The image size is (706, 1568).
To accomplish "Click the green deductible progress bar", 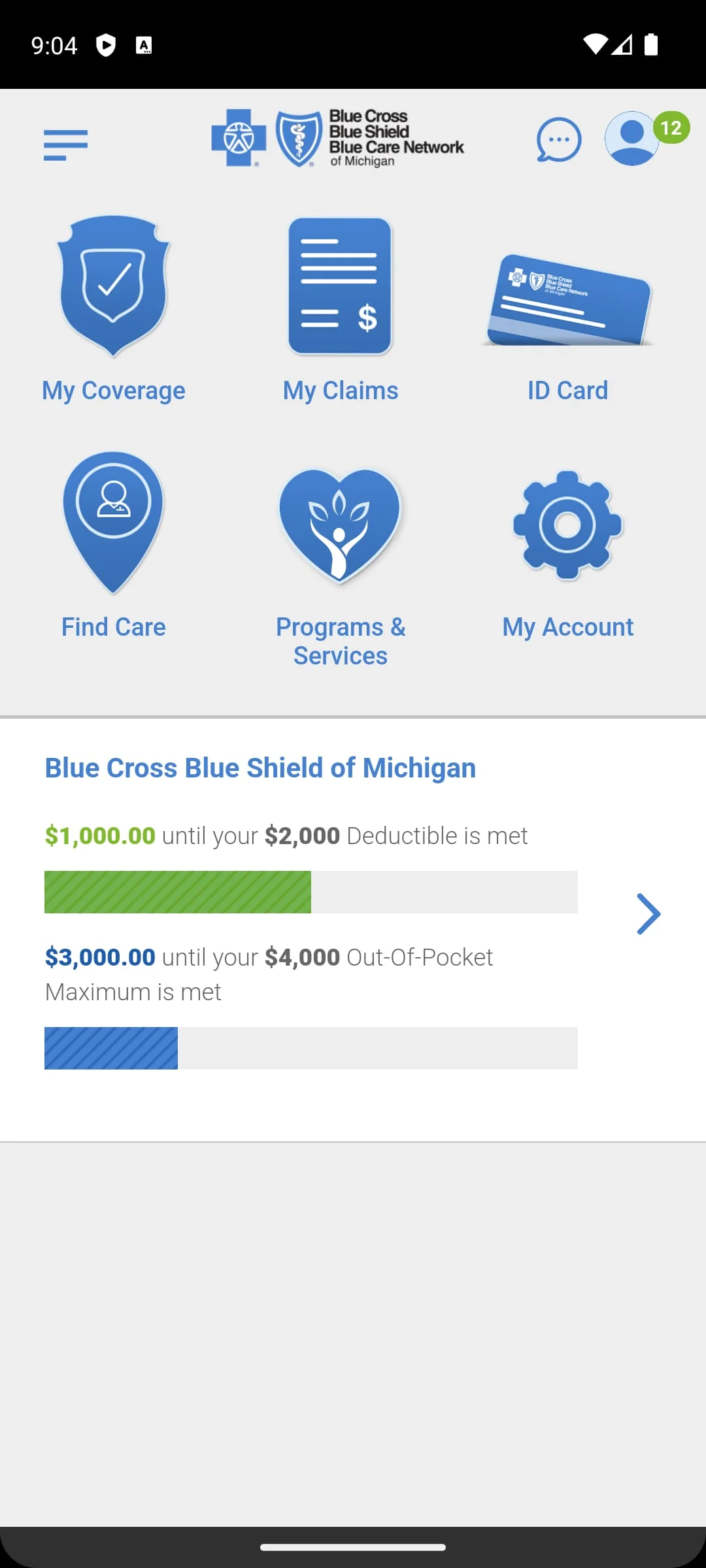I will (178, 892).
